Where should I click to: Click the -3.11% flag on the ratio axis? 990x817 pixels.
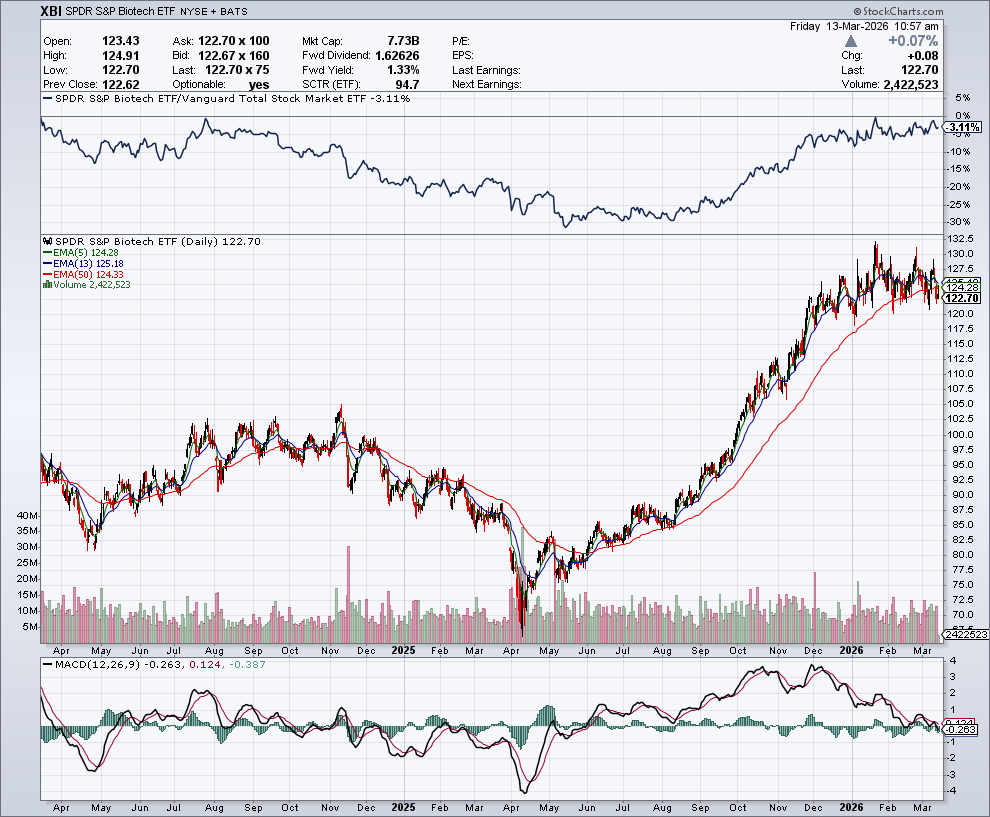963,128
